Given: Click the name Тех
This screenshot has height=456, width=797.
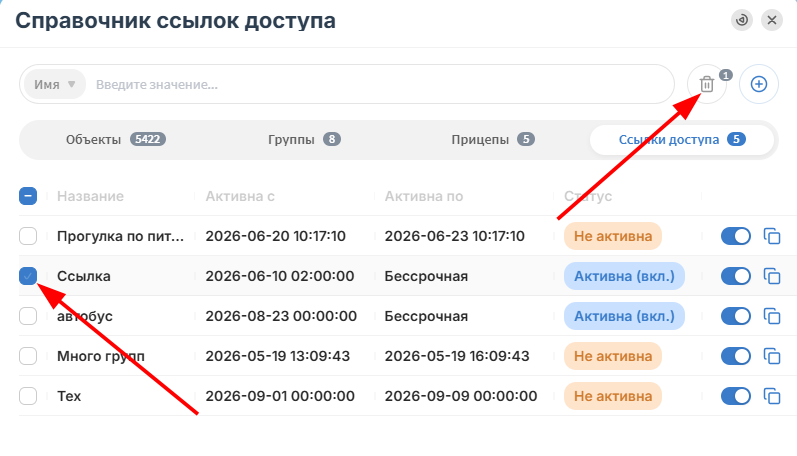Looking at the screenshot, I should pyautogui.click(x=69, y=396).
